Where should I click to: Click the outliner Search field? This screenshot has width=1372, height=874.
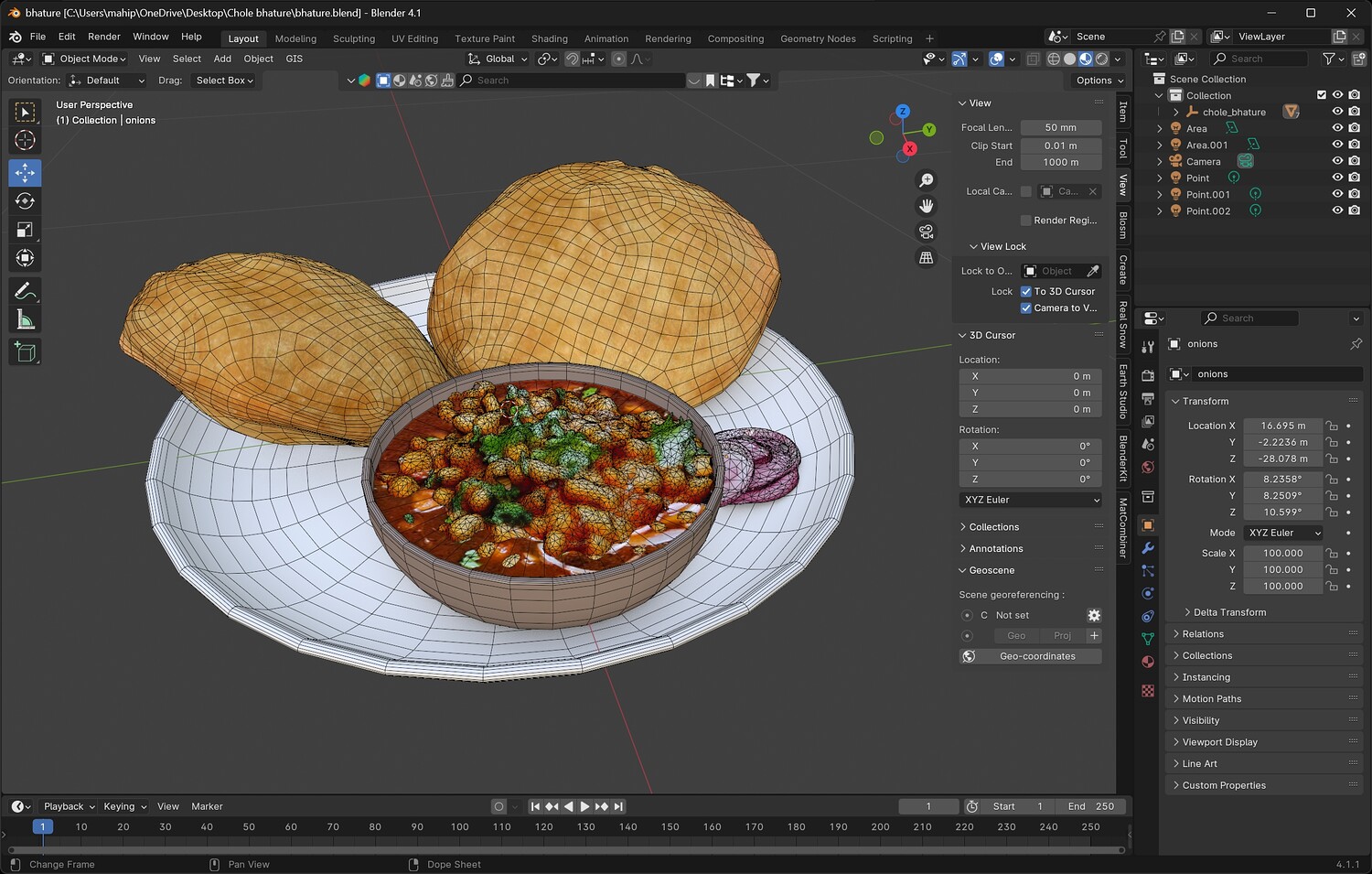pos(1259,59)
